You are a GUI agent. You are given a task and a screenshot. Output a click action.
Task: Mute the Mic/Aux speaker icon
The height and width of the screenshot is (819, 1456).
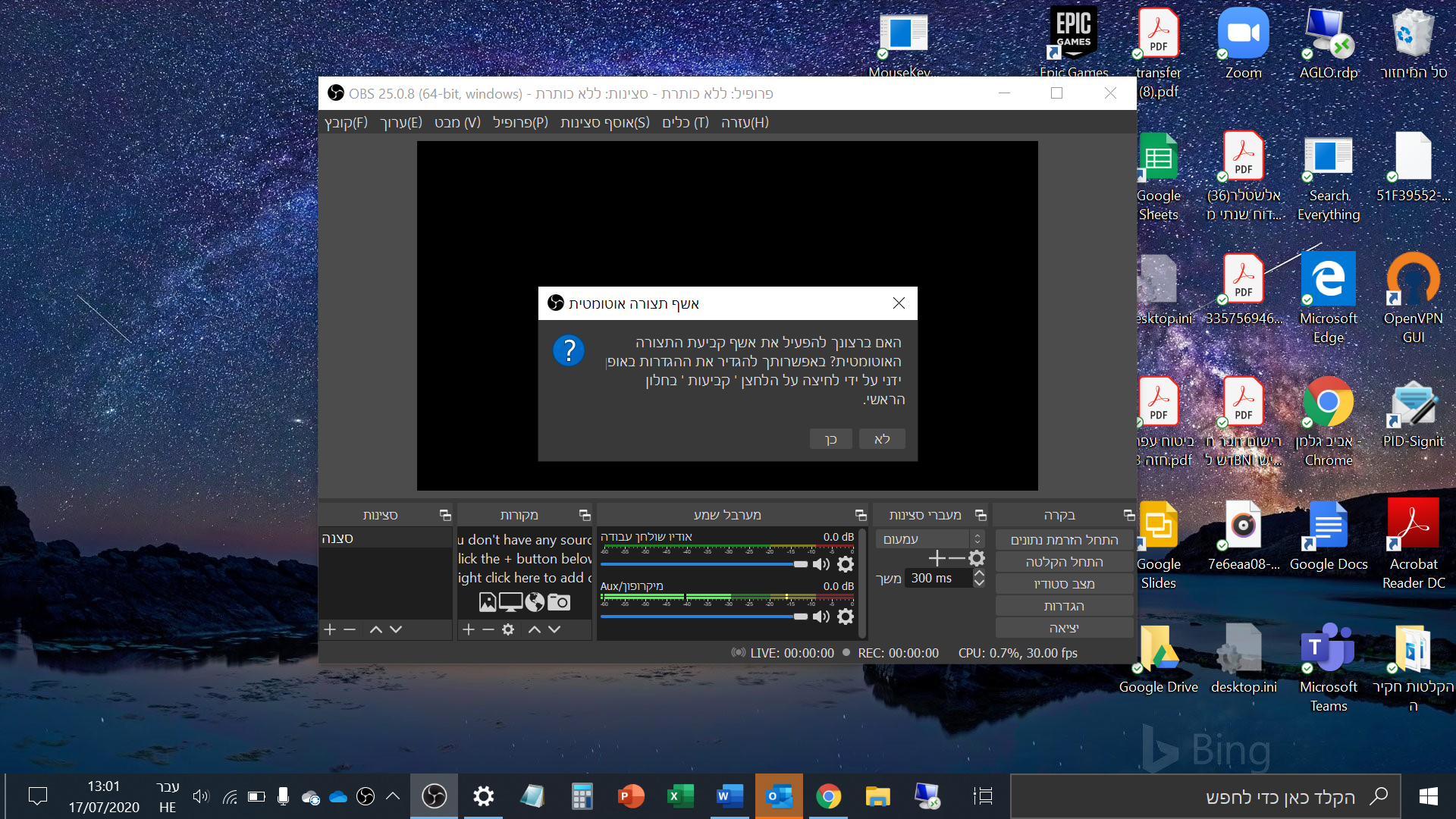pos(821,617)
